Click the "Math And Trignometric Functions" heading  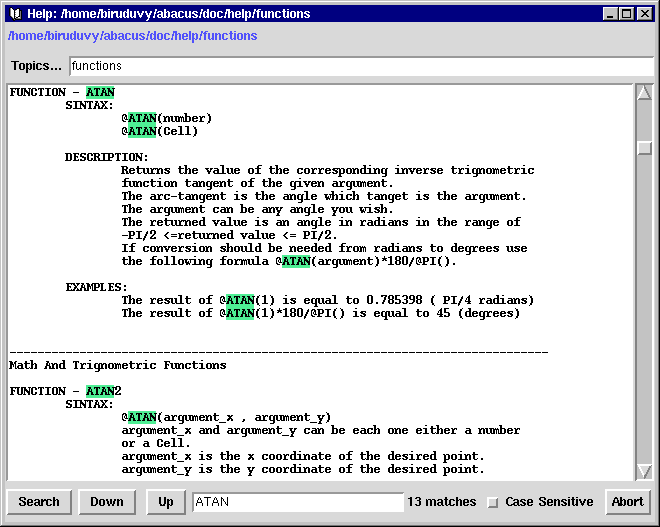[117, 365]
